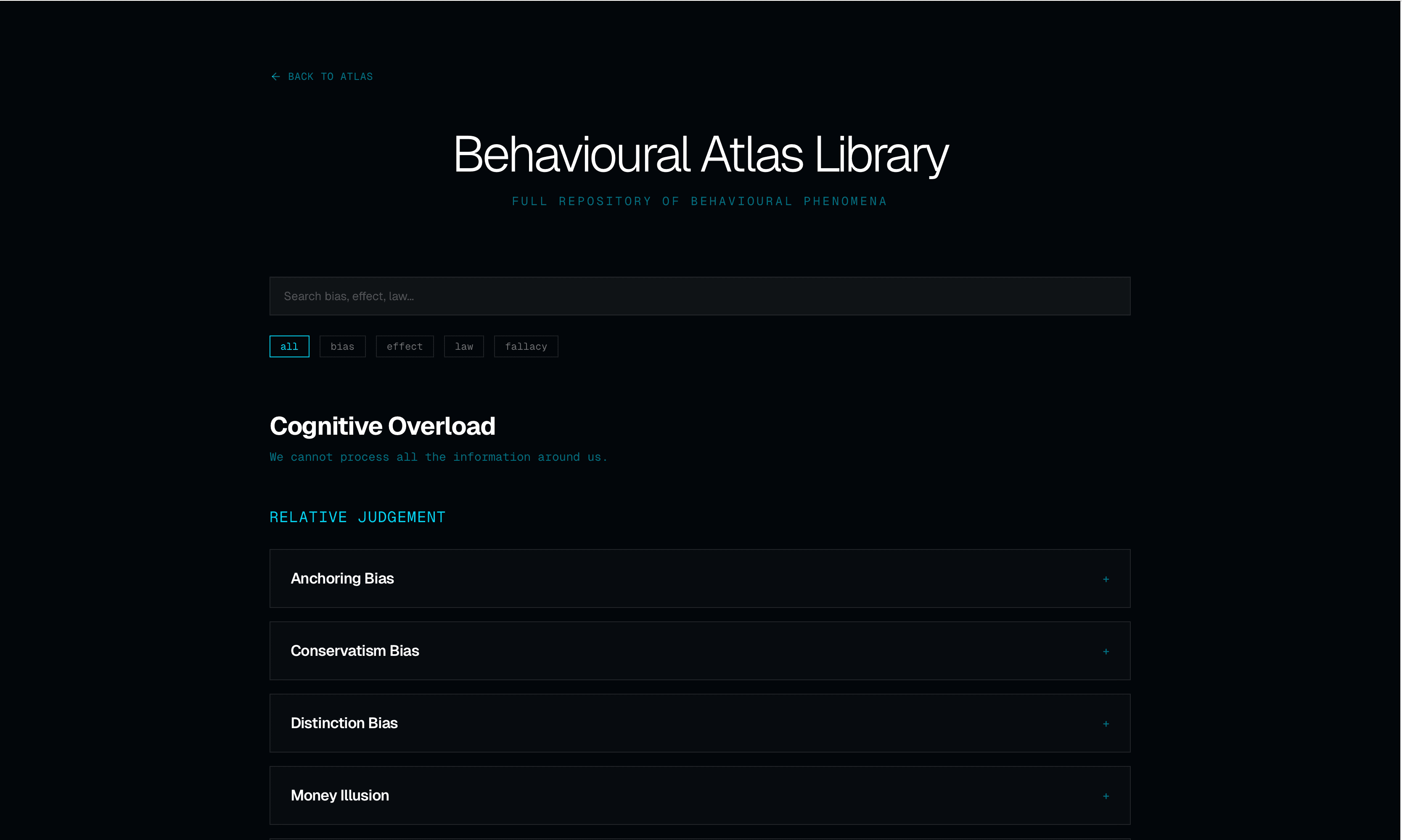Screen dimensions: 1402x840
Task: Expand Money Illusion with its plus icon
Action: 1106,795
